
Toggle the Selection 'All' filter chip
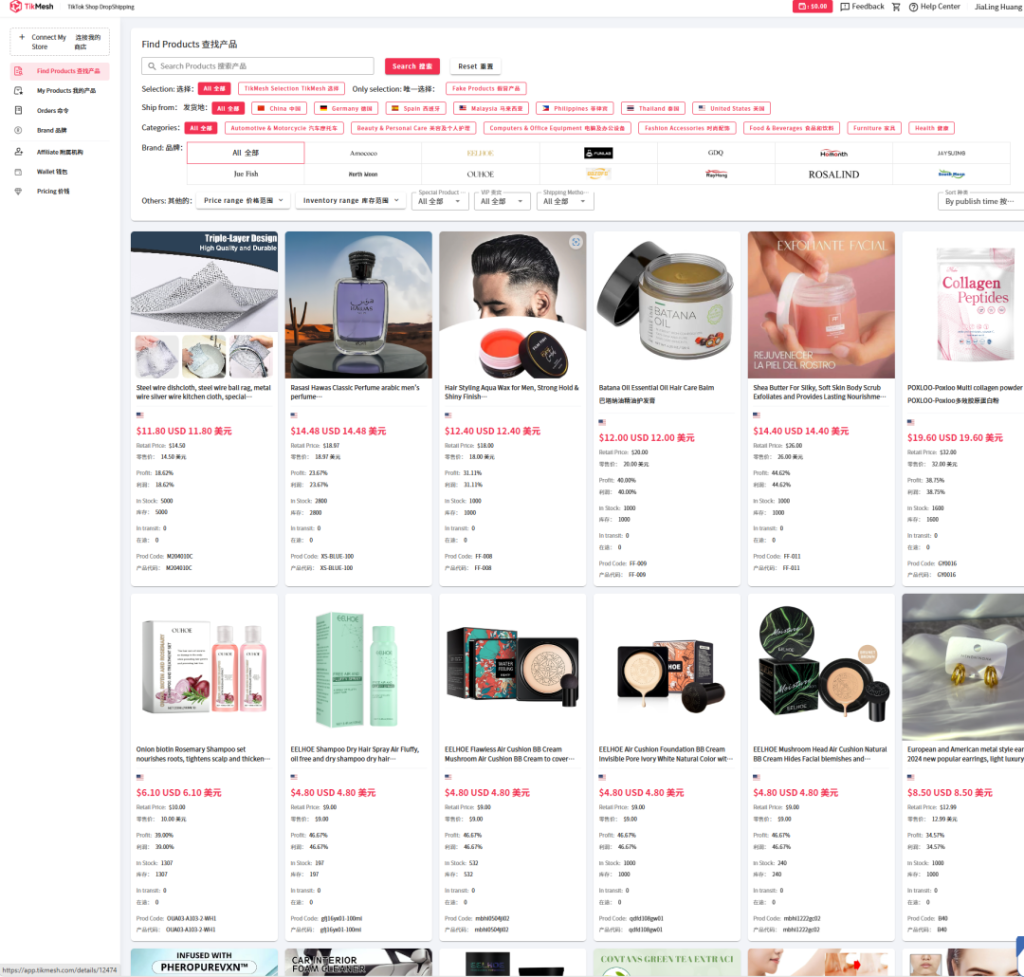tap(215, 88)
